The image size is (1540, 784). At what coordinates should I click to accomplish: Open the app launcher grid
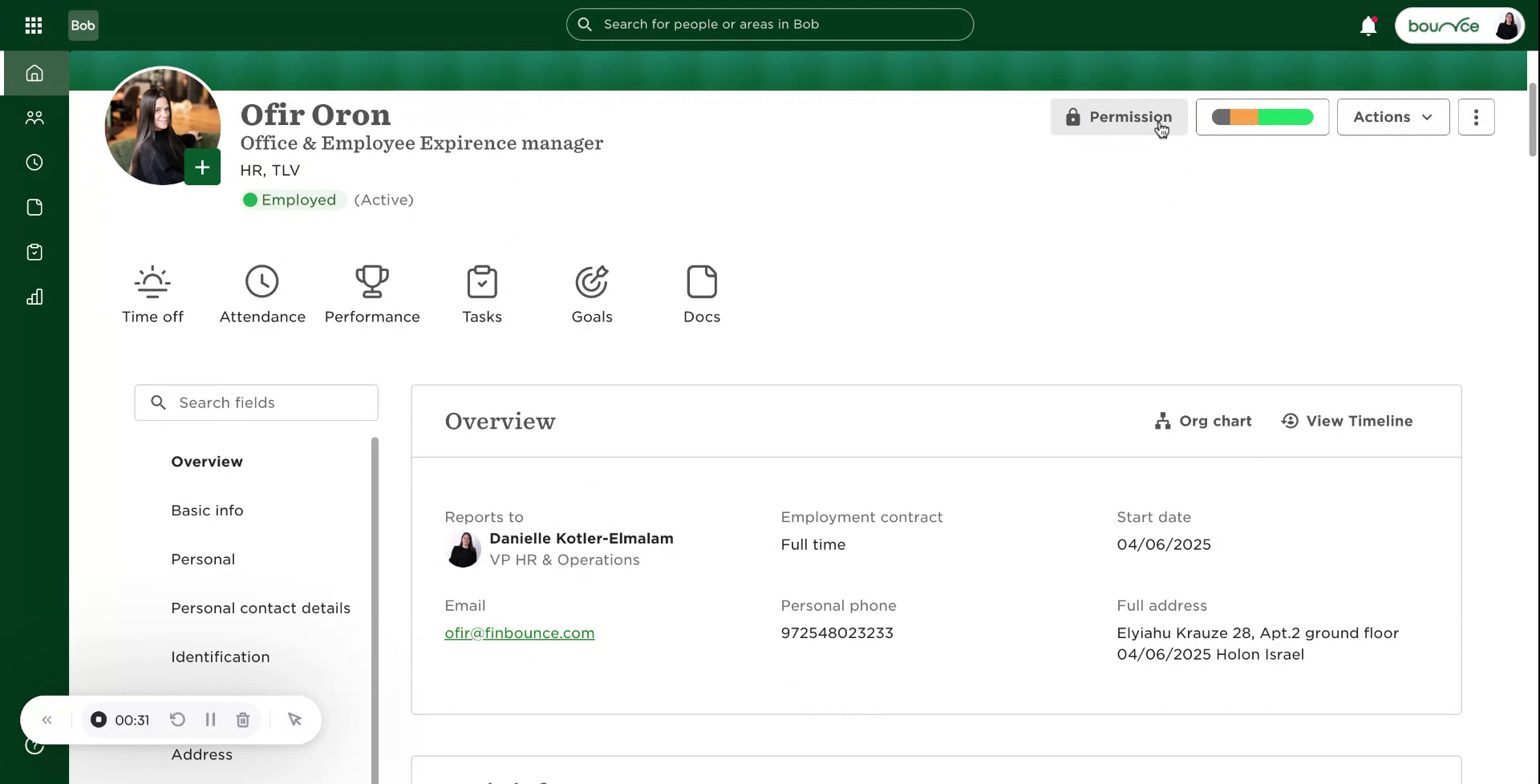(34, 25)
